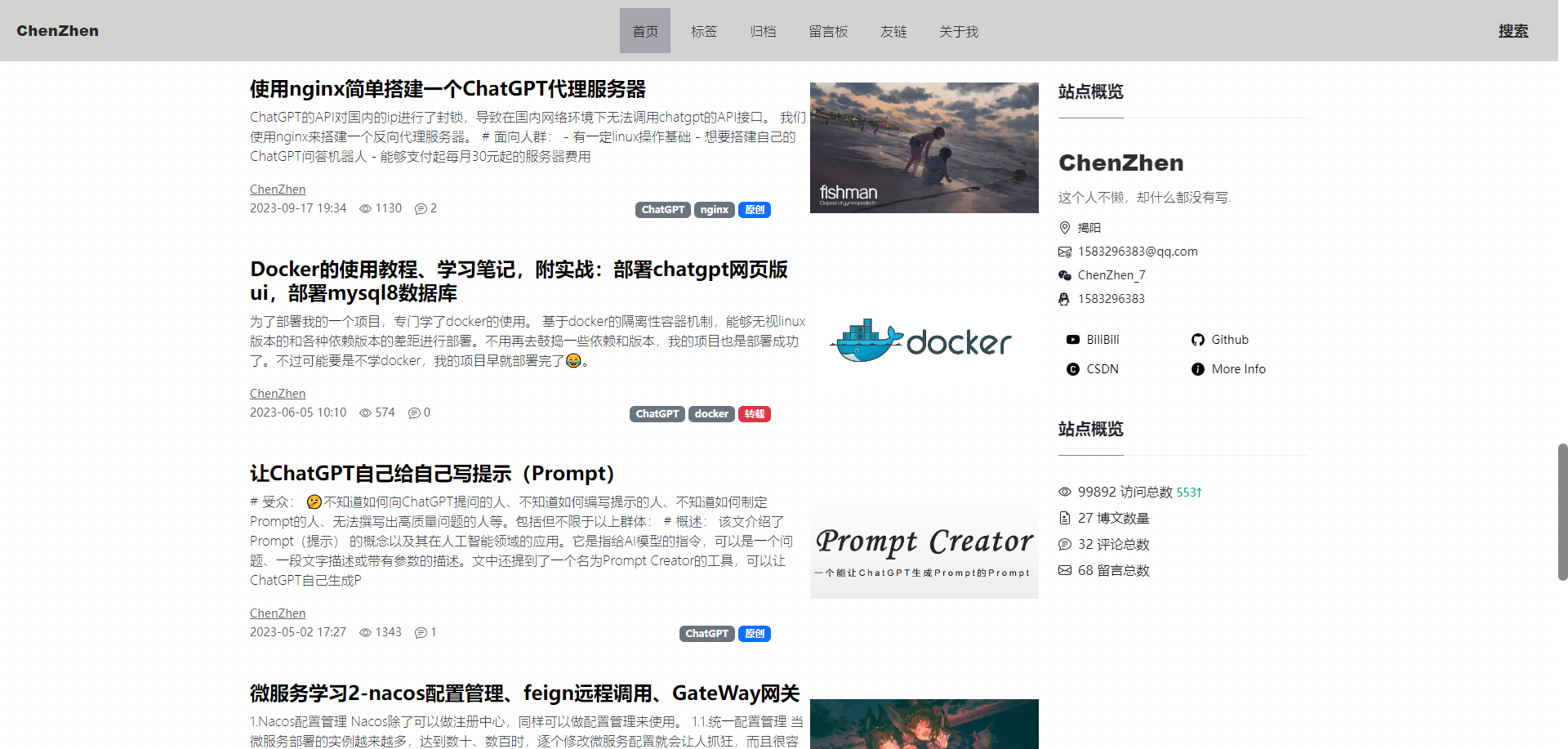Screen dimensions: 1568x749
Task: Go to the 留言板 page
Action: coord(828,31)
